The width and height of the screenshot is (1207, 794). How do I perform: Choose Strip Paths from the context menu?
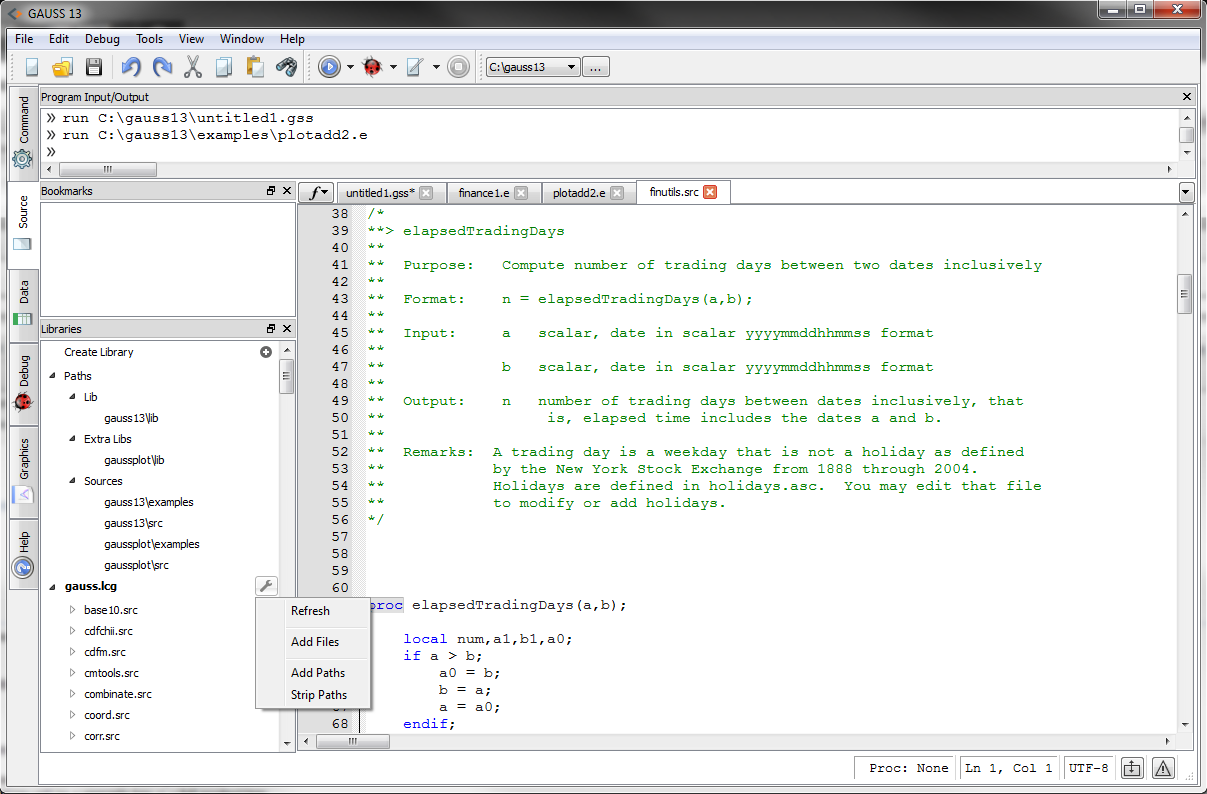[x=313, y=695]
